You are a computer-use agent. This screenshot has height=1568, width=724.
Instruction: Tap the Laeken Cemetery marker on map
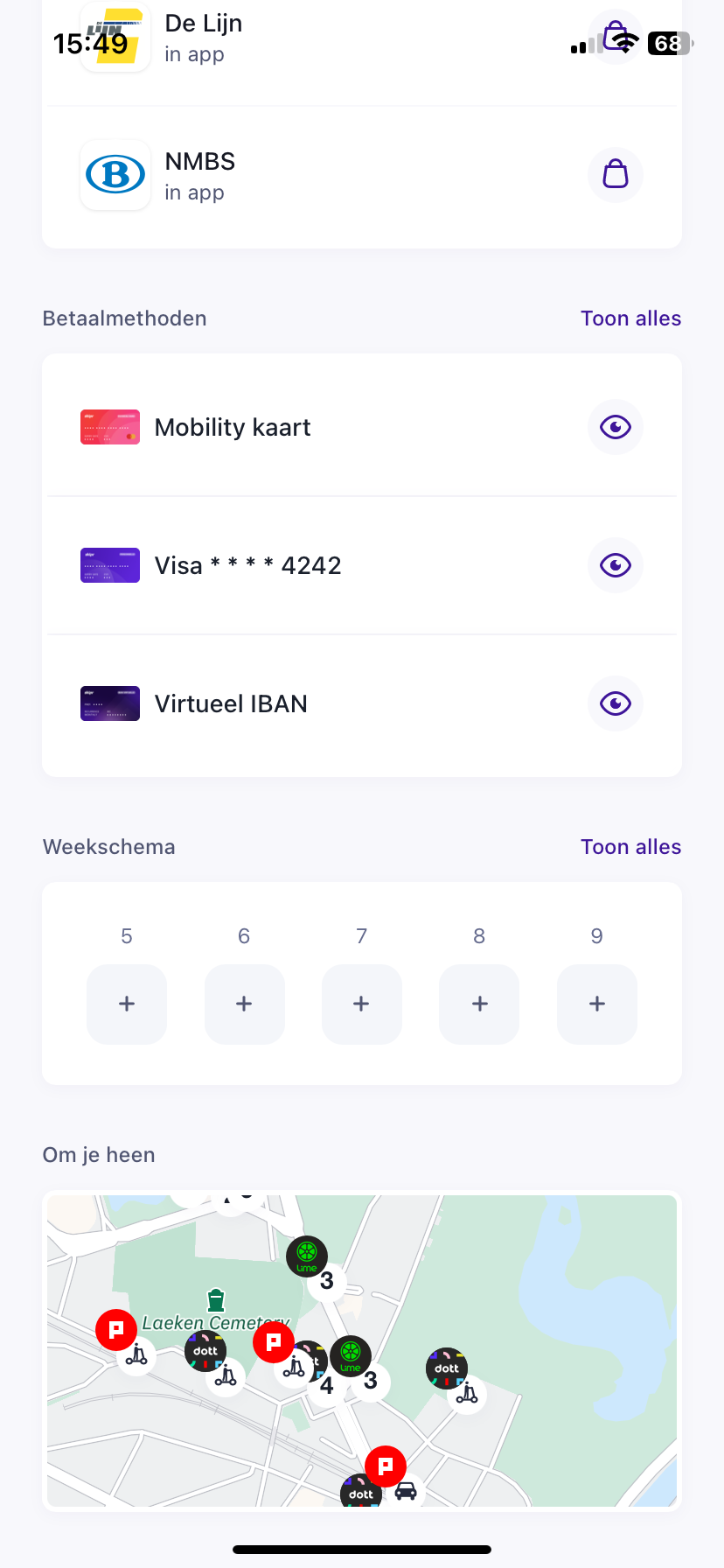[x=216, y=1301]
